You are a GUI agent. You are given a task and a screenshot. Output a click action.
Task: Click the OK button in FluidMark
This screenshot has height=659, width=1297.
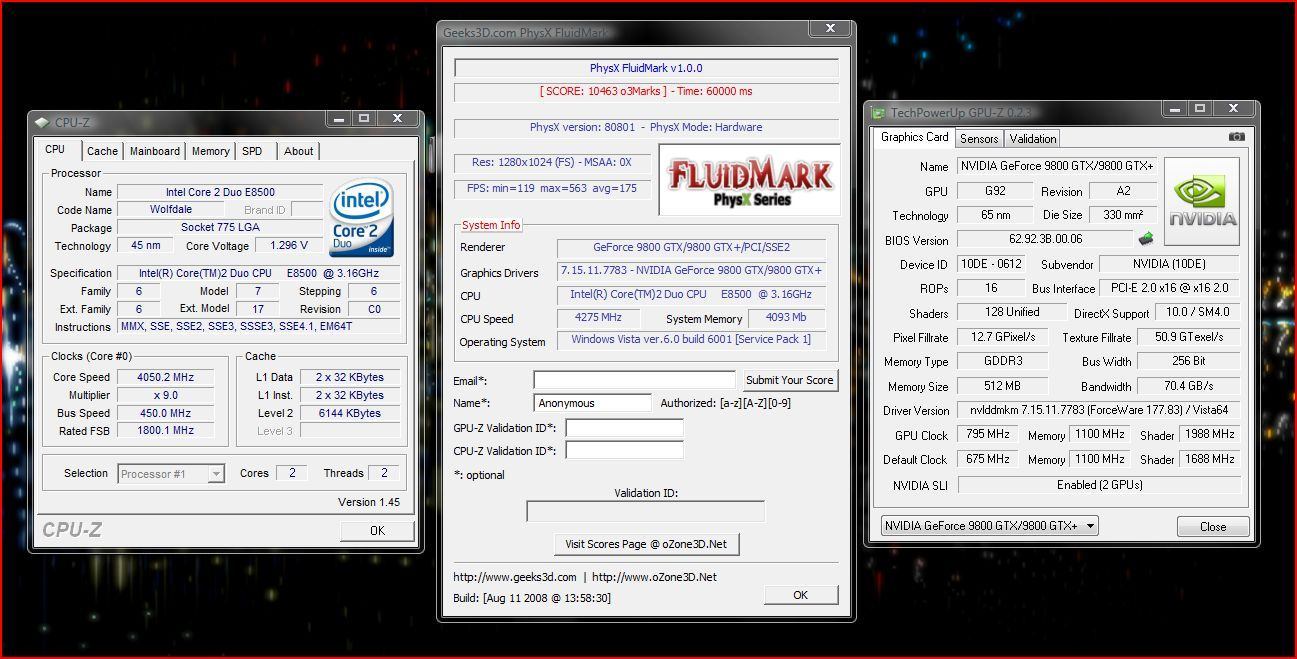point(800,595)
